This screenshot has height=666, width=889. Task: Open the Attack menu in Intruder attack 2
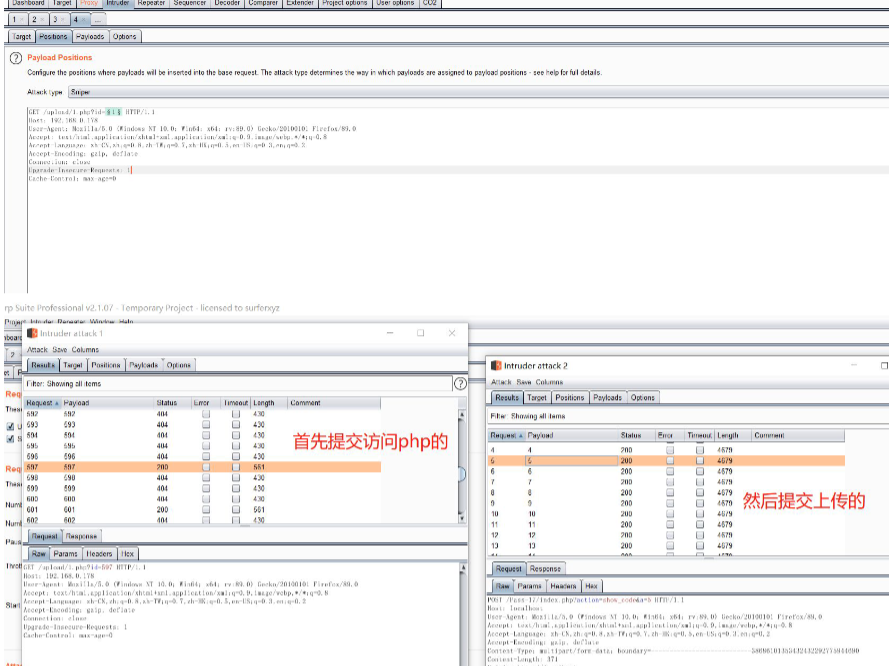(501, 382)
